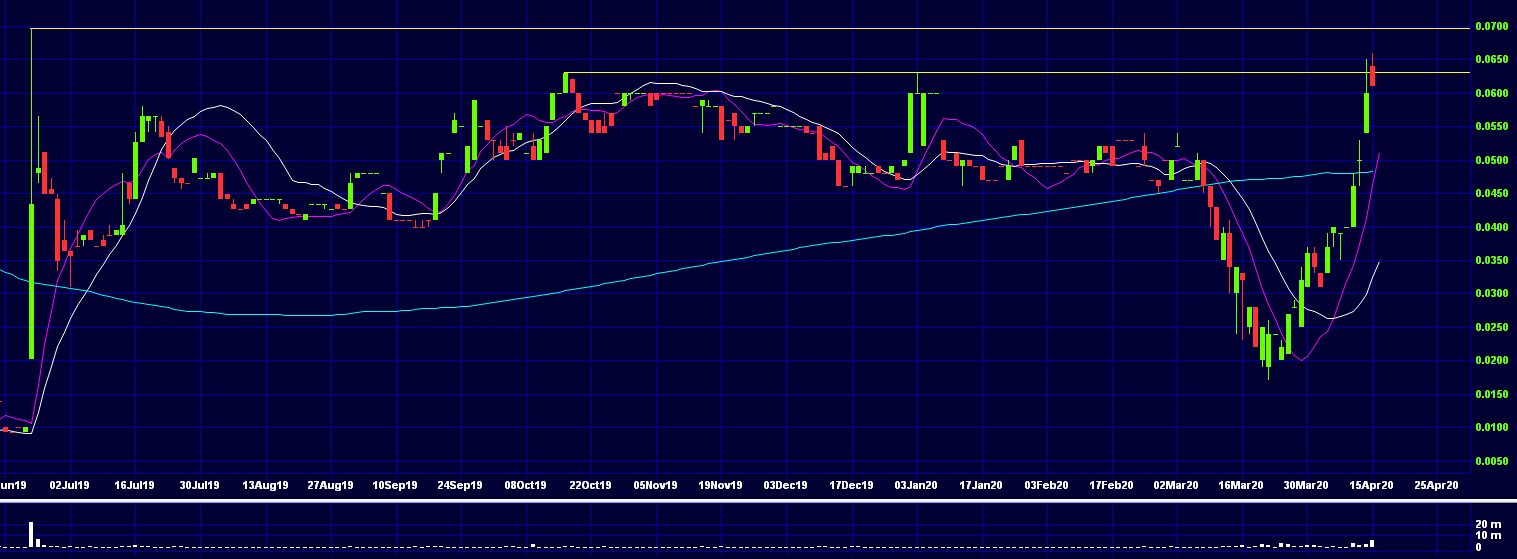Click the 10 m volume scale label
Screen dimensions: 1517x559
[x=1489, y=536]
